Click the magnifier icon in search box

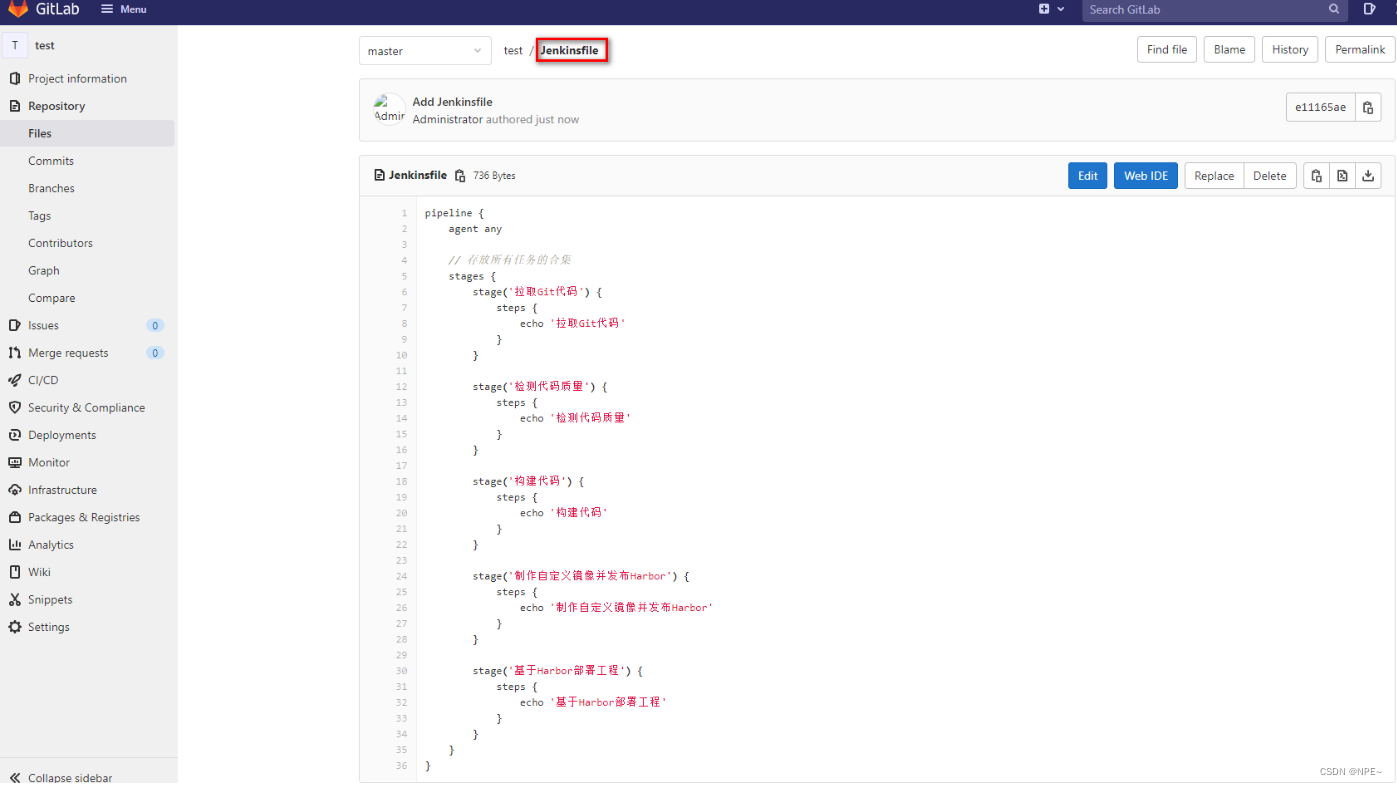[1334, 9]
